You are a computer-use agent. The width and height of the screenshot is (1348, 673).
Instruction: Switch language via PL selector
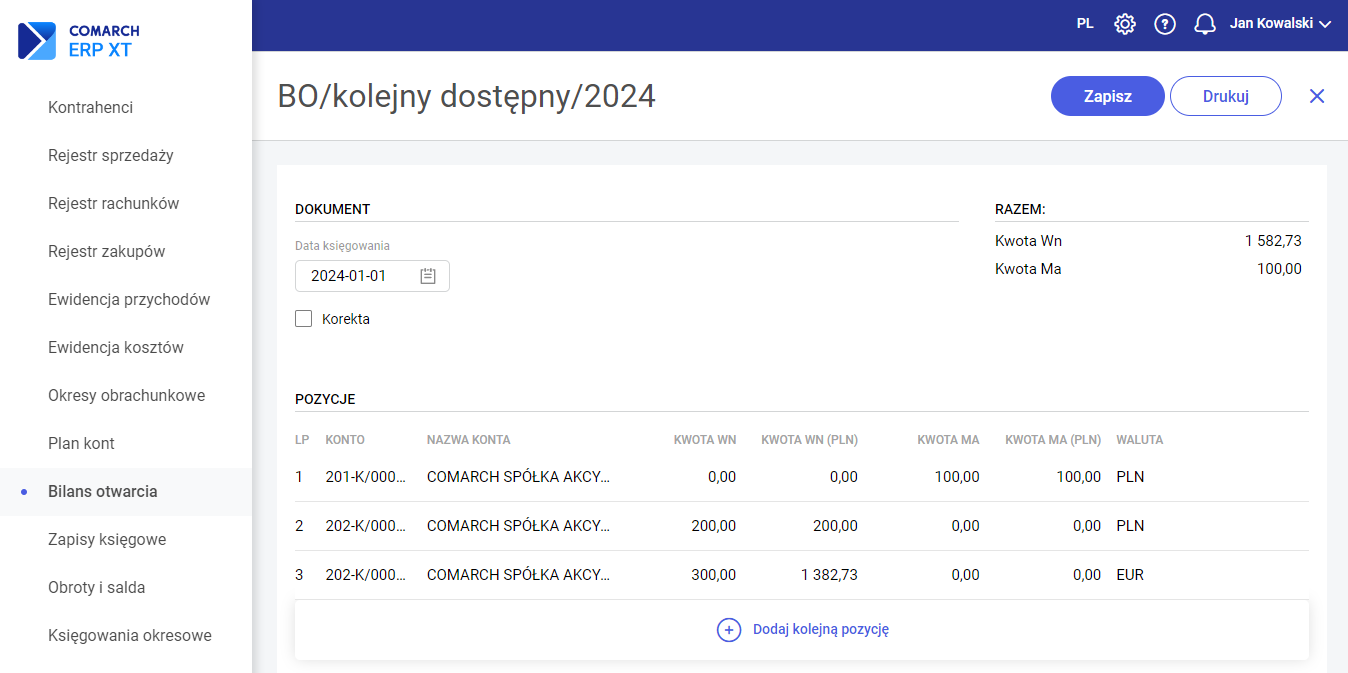pos(1085,24)
